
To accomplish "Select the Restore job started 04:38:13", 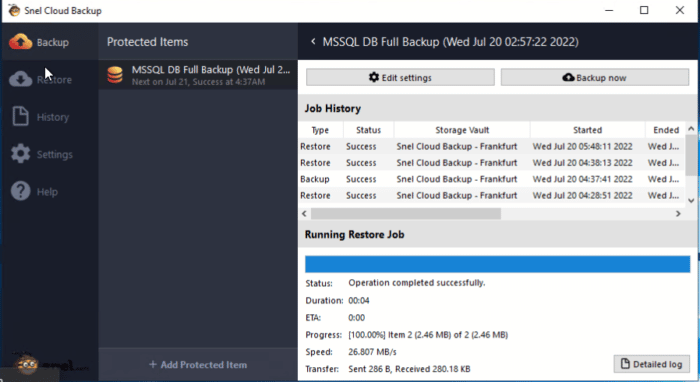I will point(491,163).
